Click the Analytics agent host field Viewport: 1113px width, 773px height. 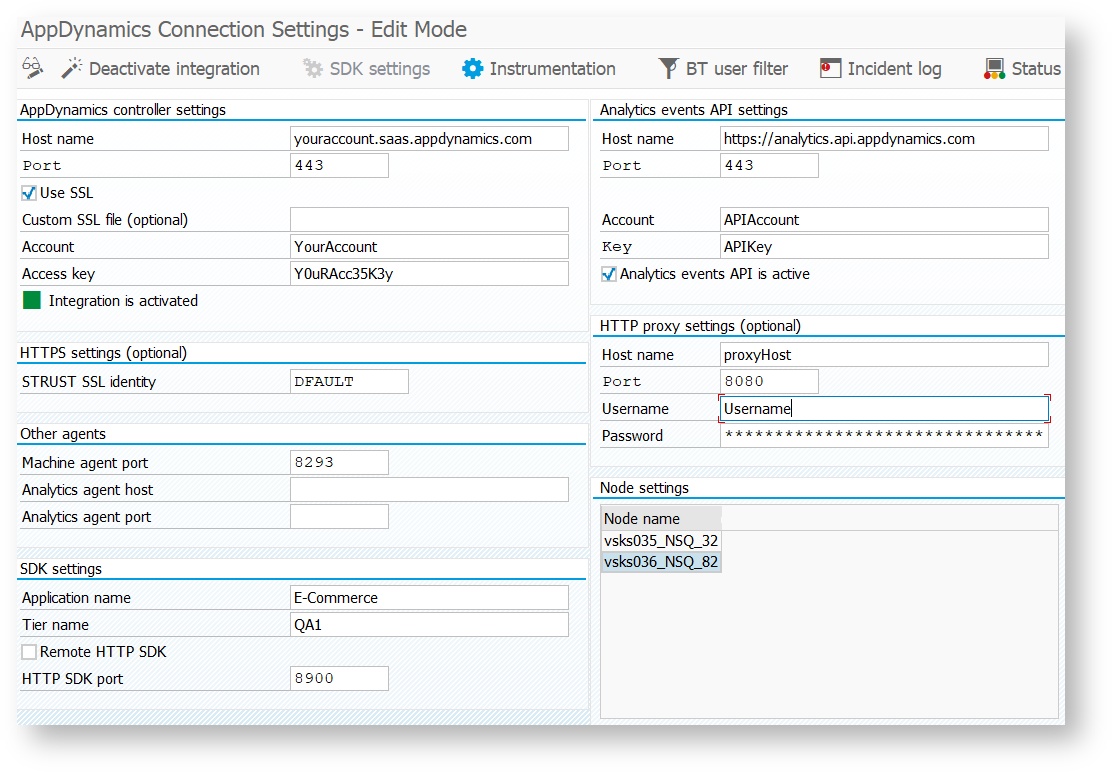click(429, 489)
